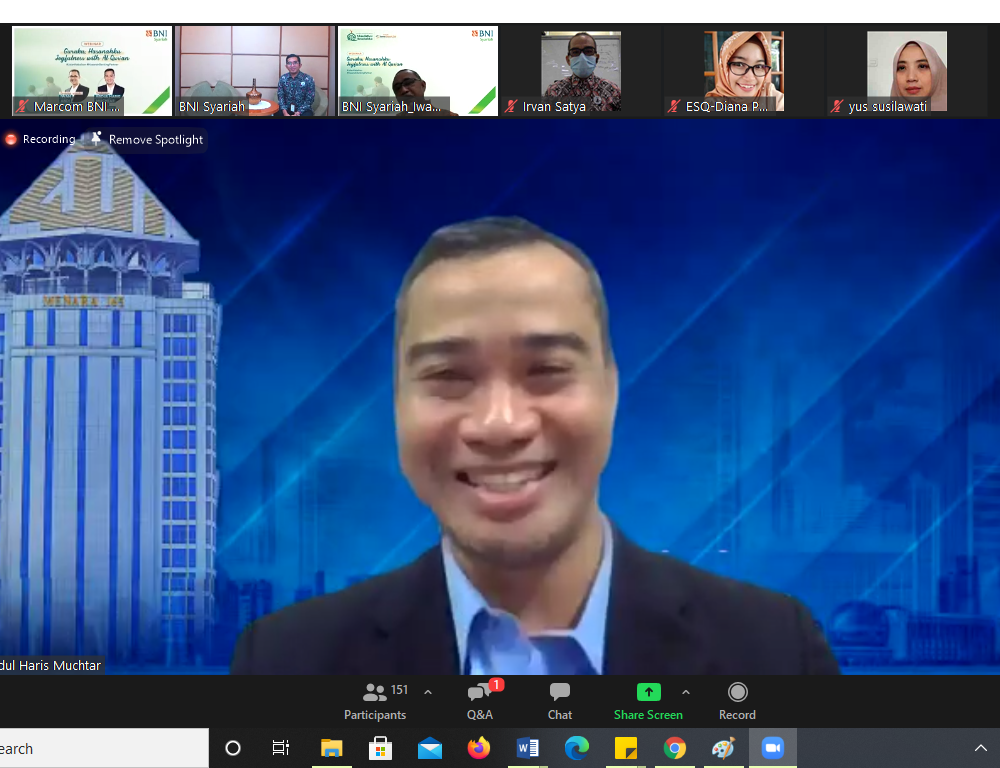Expand Share Screen options arrow
The height and width of the screenshot is (768, 1000).
click(x=686, y=692)
